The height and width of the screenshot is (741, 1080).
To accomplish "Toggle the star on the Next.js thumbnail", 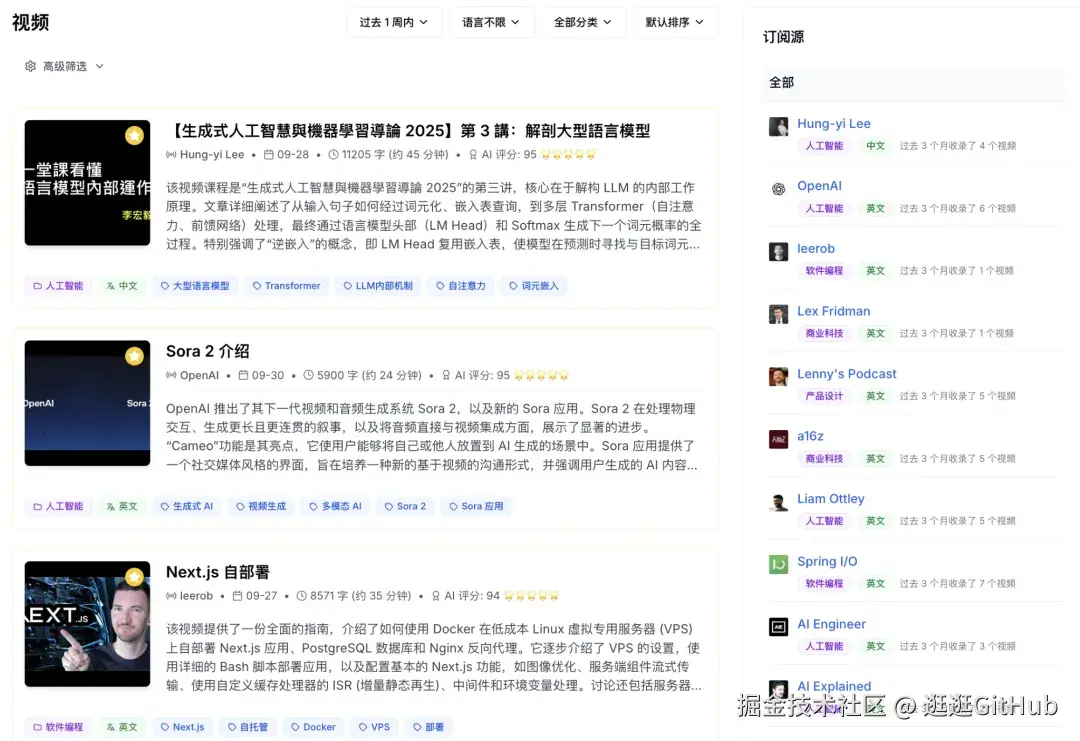I will pos(135,576).
